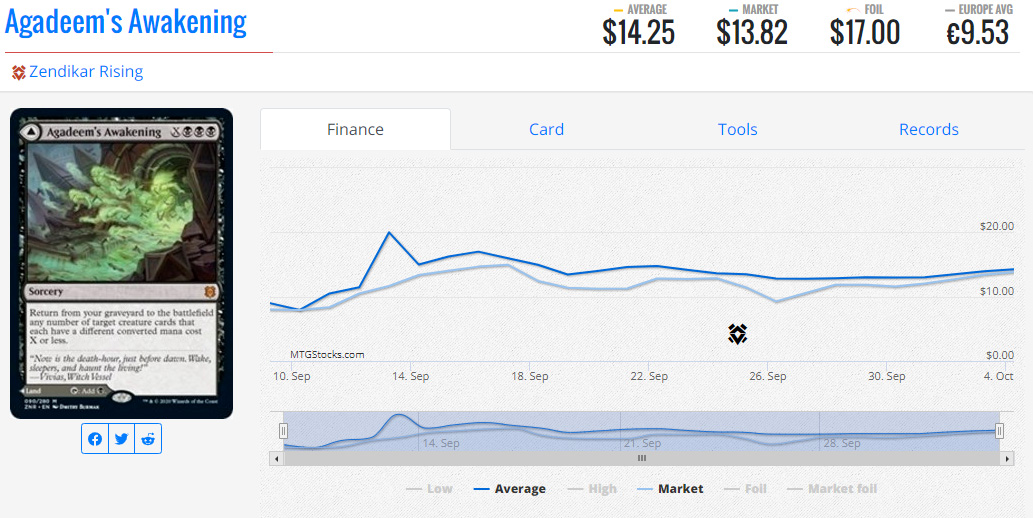The height and width of the screenshot is (518, 1033).
Task: Share the card on Twitter
Action: (x=121, y=439)
